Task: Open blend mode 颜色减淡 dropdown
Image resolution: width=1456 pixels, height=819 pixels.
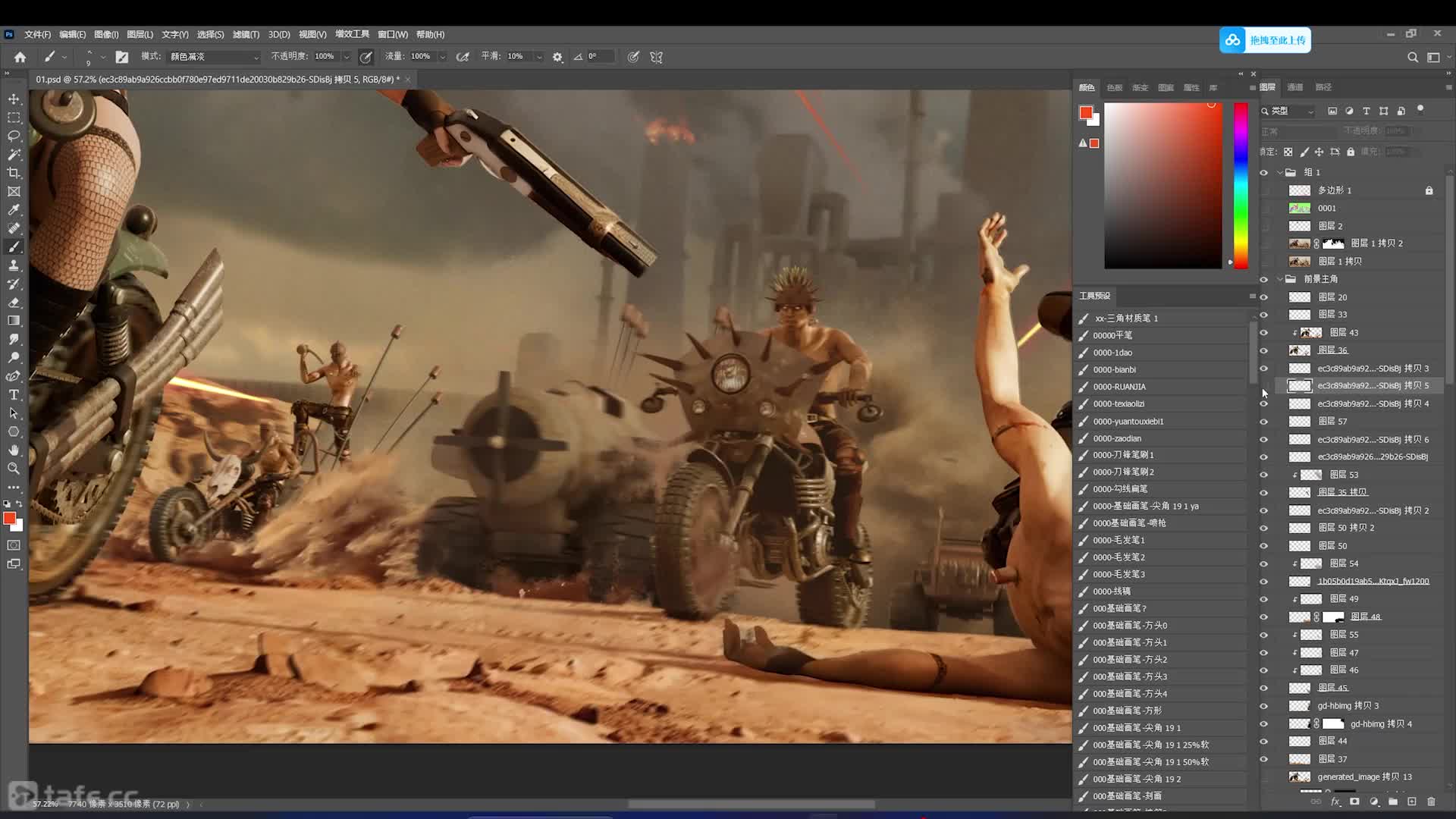Action: tap(213, 57)
